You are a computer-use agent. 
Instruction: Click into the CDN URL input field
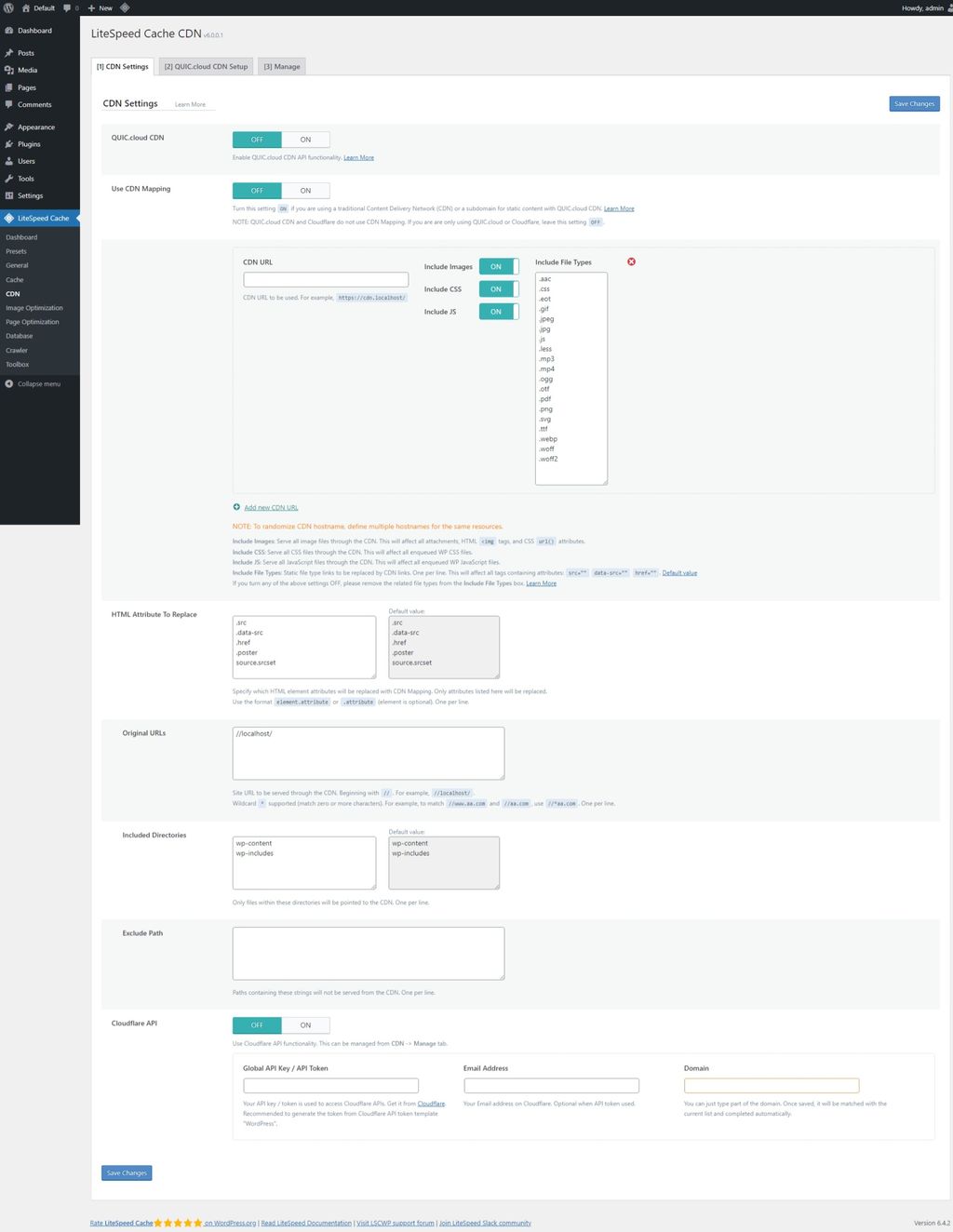(x=326, y=279)
